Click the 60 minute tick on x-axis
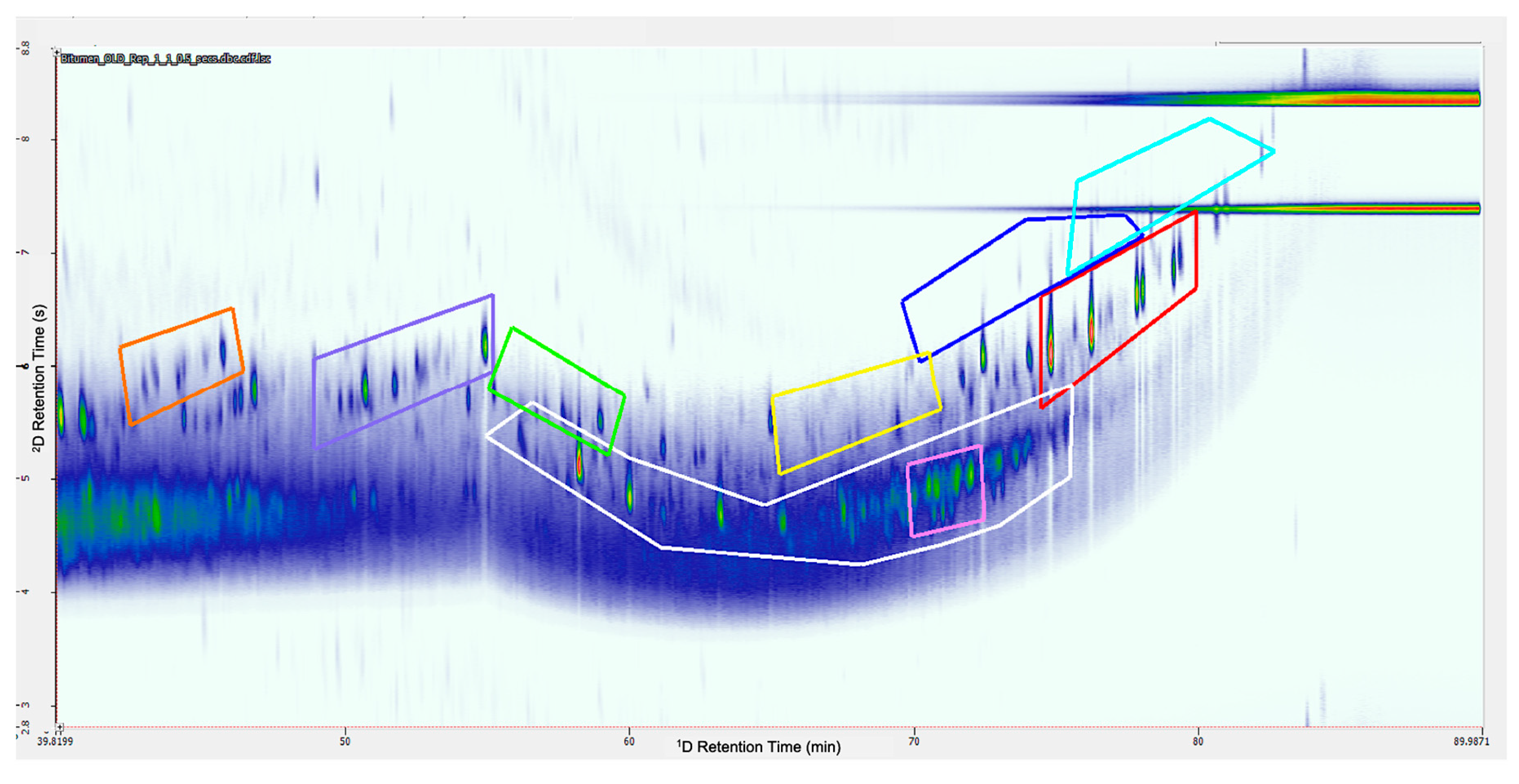Viewport: 1519px width, 784px height. tap(629, 741)
